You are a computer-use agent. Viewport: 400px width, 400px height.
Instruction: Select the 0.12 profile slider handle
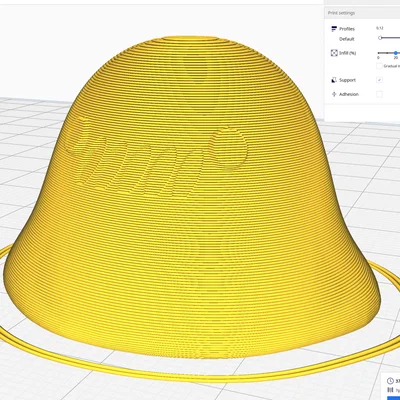tap(380, 38)
